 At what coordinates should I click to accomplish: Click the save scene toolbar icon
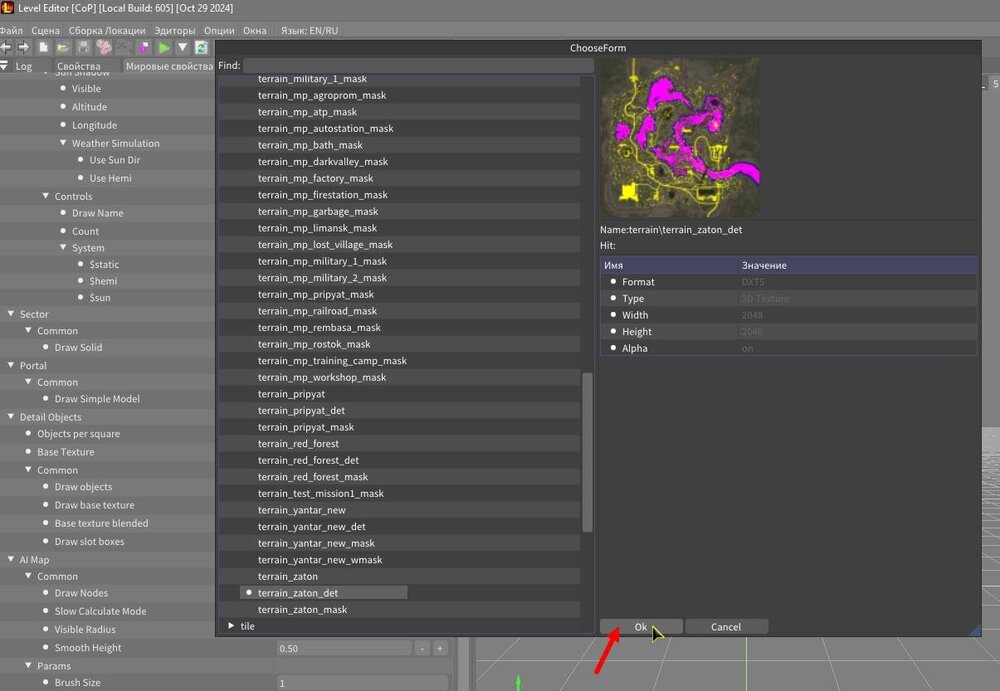(84, 47)
